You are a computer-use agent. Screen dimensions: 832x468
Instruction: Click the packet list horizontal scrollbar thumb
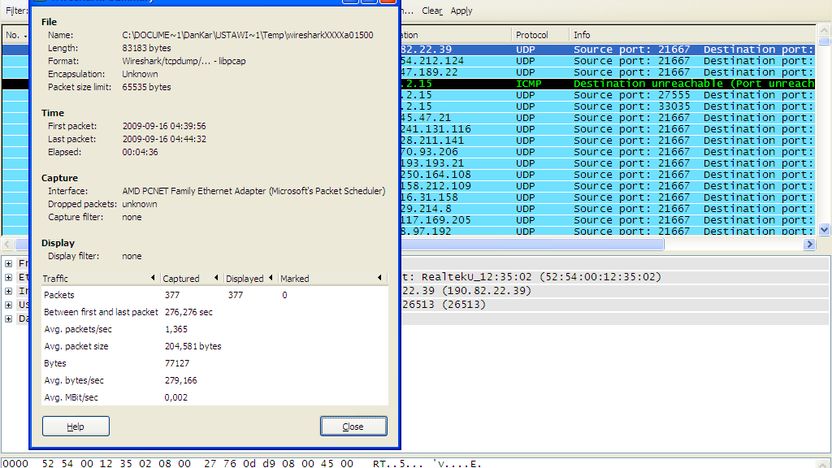point(532,244)
